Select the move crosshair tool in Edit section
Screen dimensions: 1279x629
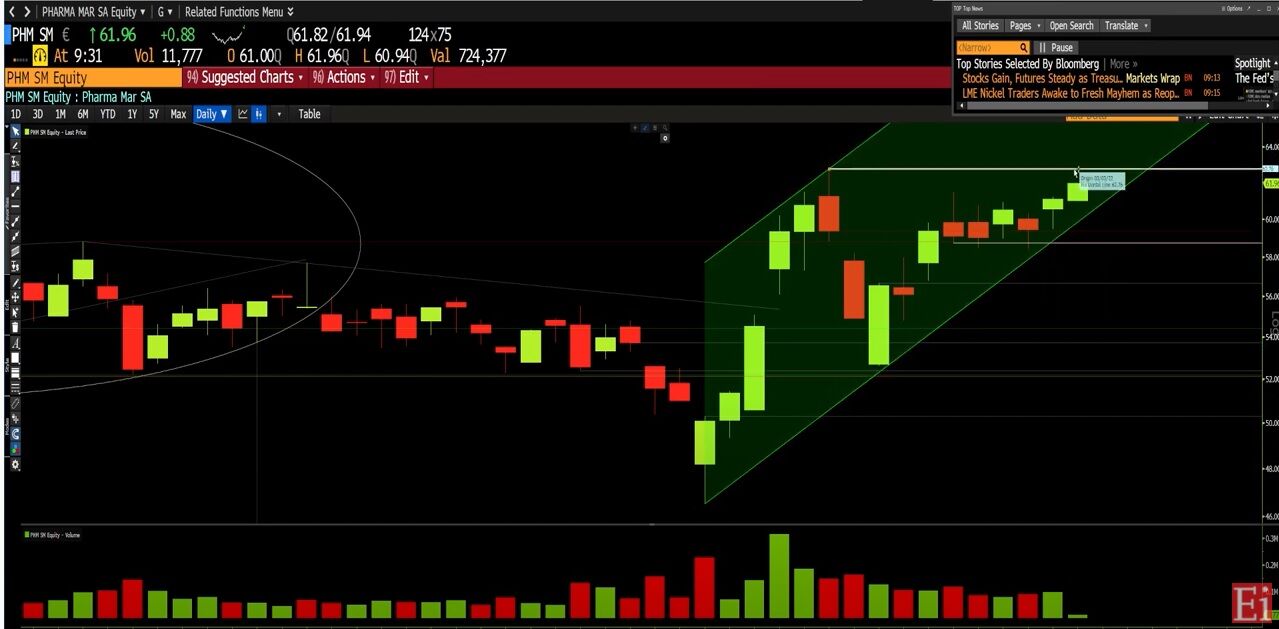[x=15, y=298]
